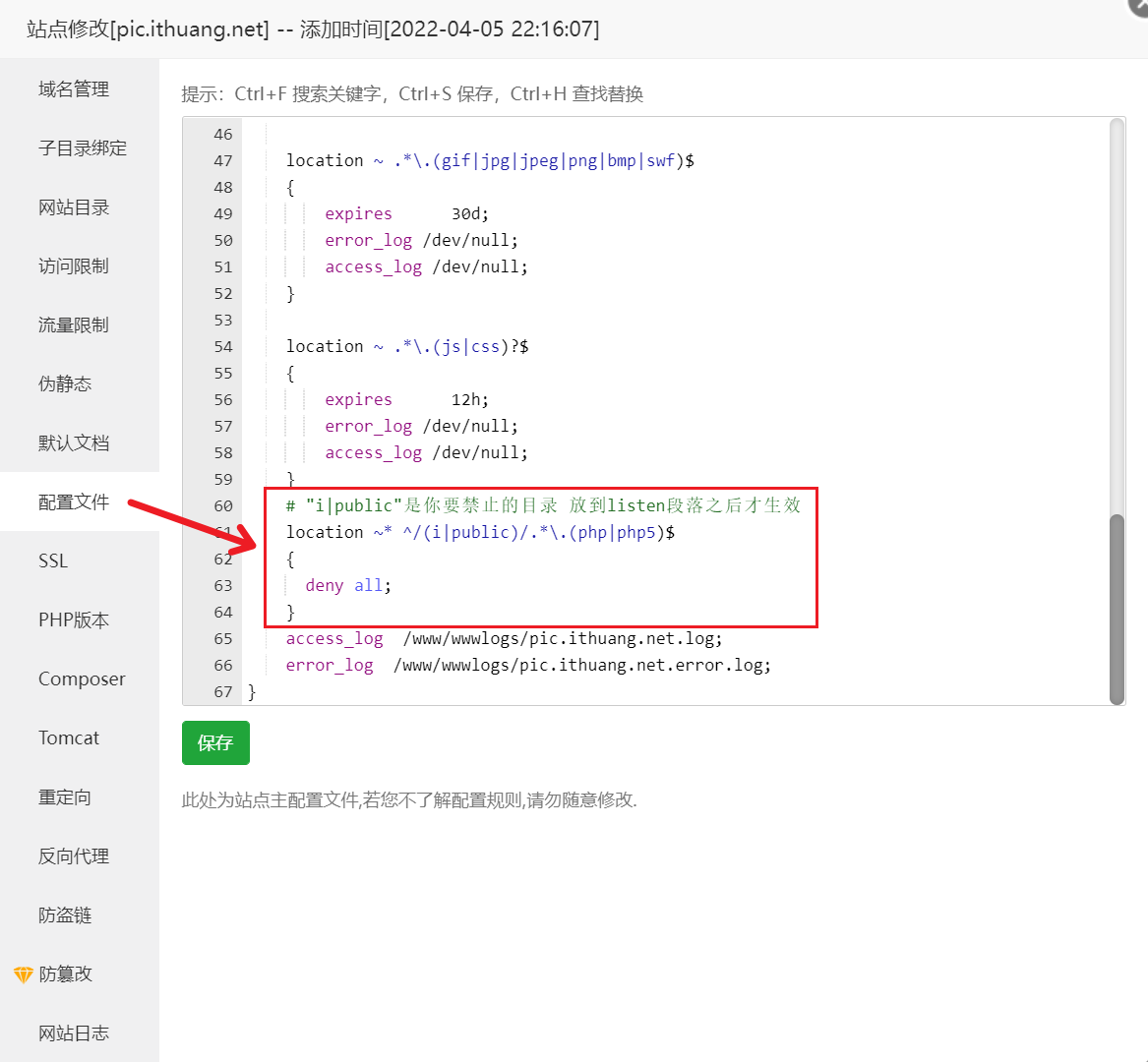The height and width of the screenshot is (1062, 1148).
Task: Click the editor vertical scrollbar thumb
Action: 1117,609
